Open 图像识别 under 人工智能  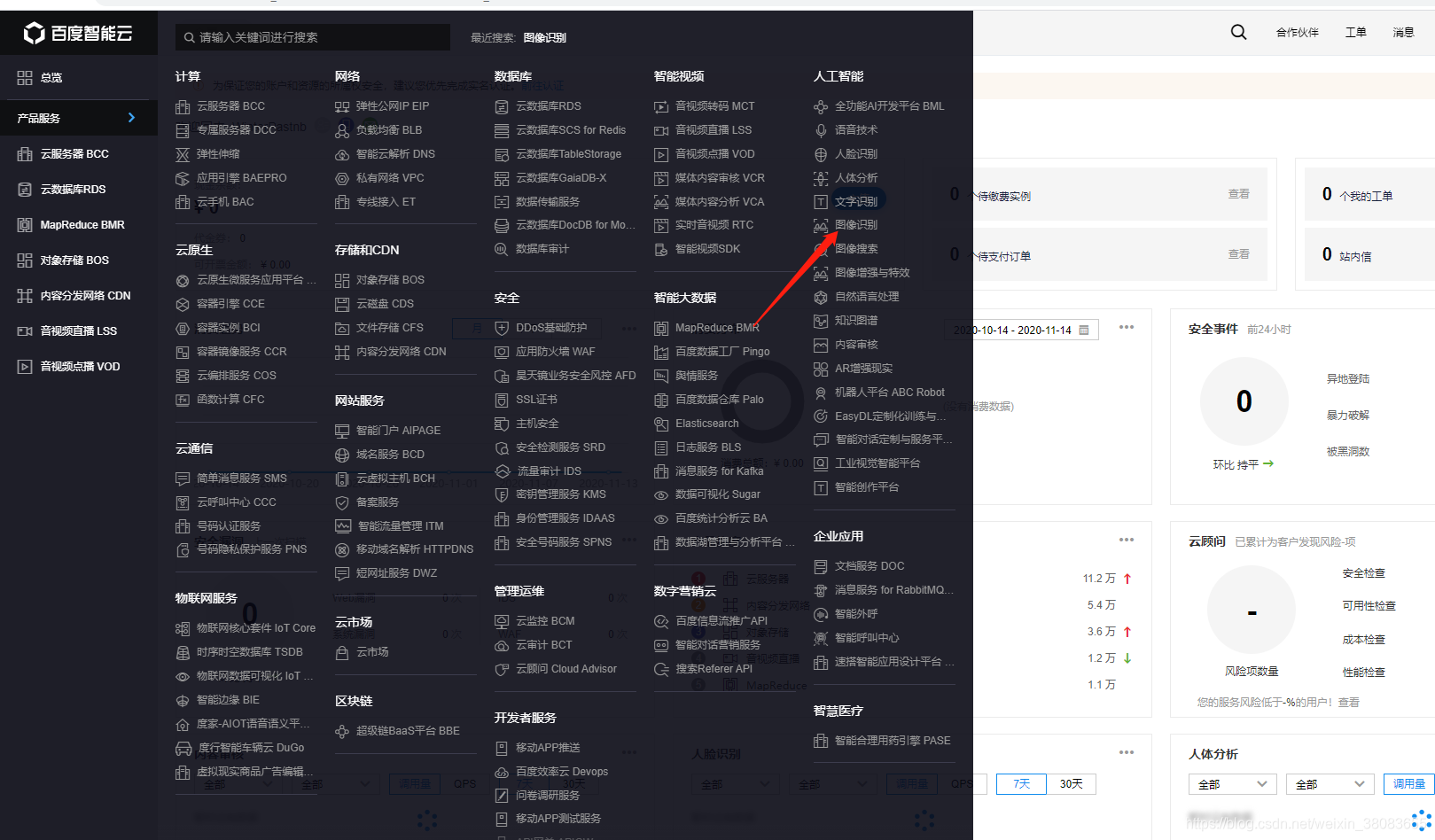point(856,225)
